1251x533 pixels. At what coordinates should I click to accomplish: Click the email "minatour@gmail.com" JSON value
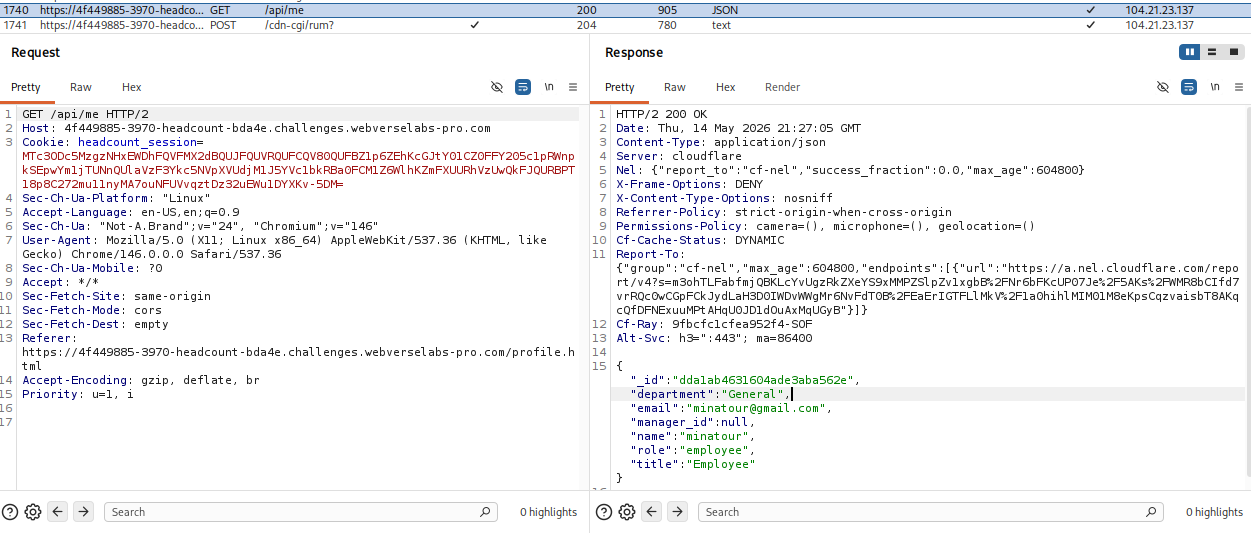click(x=755, y=408)
